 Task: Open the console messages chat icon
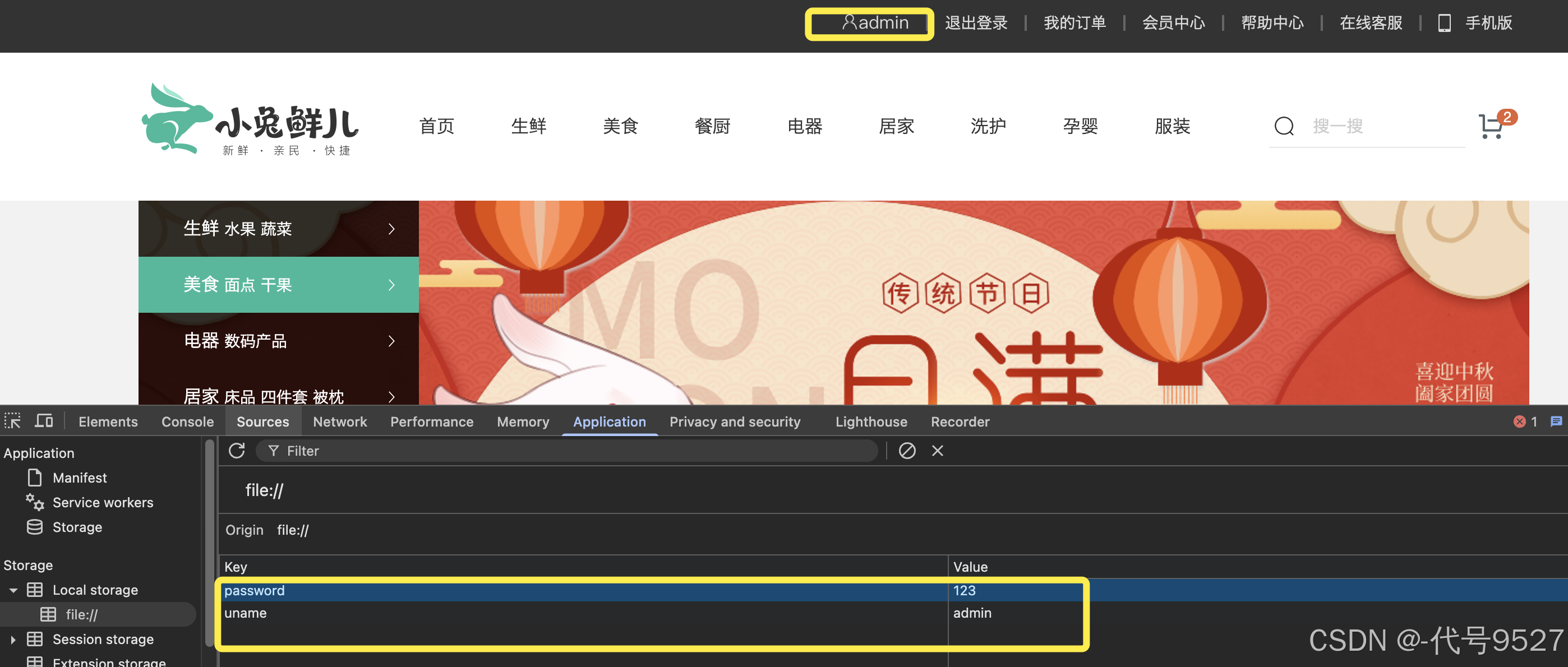tap(1556, 421)
